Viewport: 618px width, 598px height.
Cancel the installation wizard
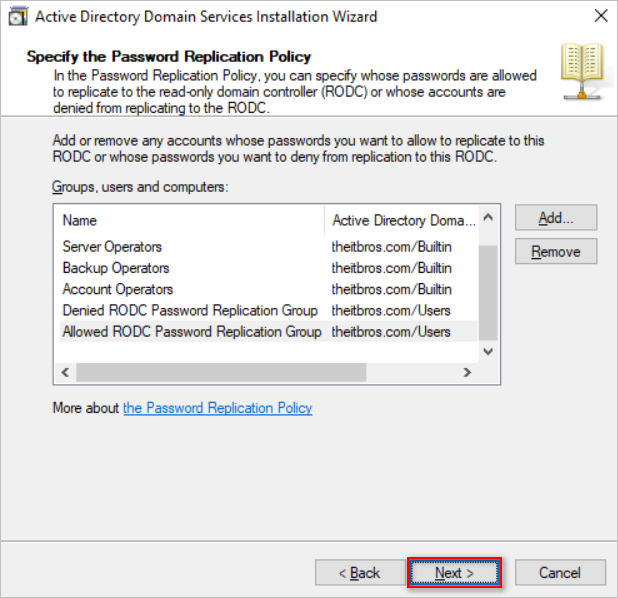(560, 572)
